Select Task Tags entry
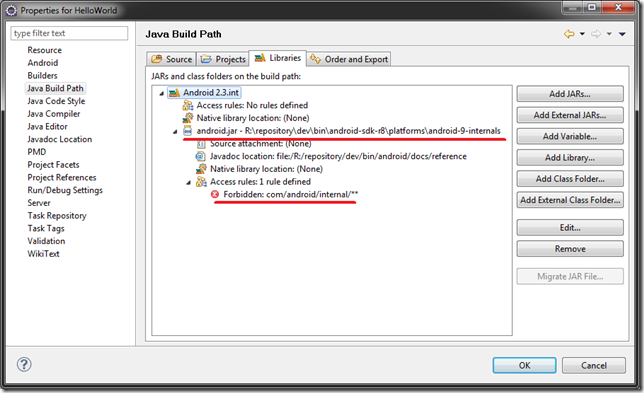 46,228
